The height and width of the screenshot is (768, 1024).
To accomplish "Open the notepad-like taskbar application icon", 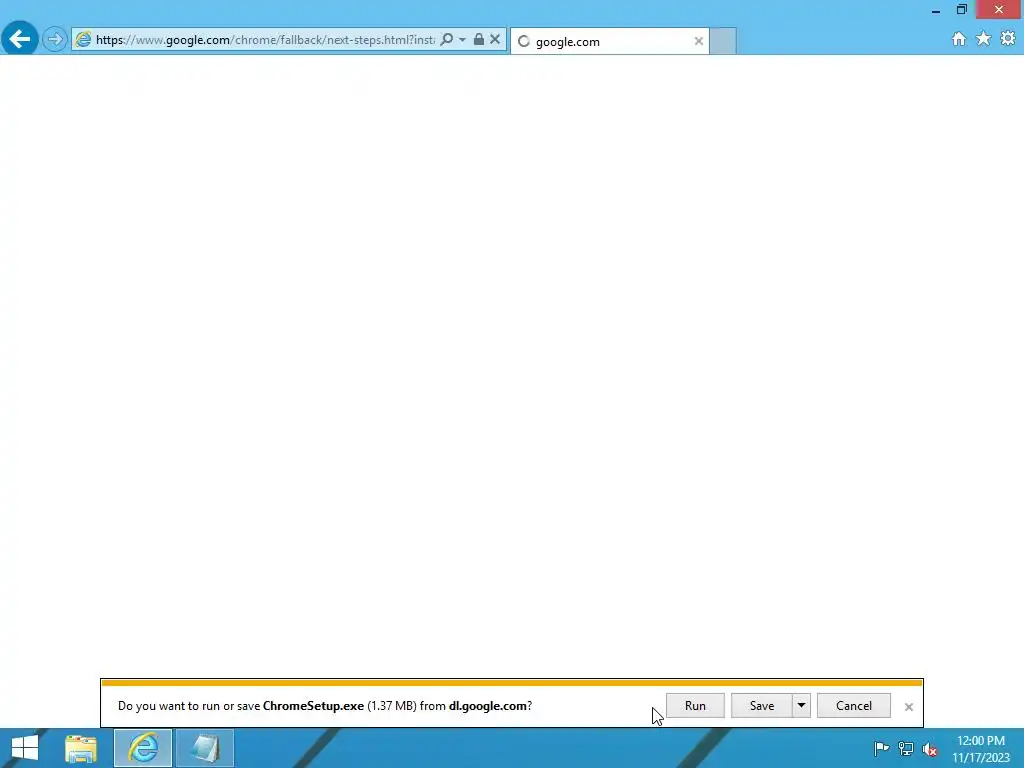I will [204, 748].
